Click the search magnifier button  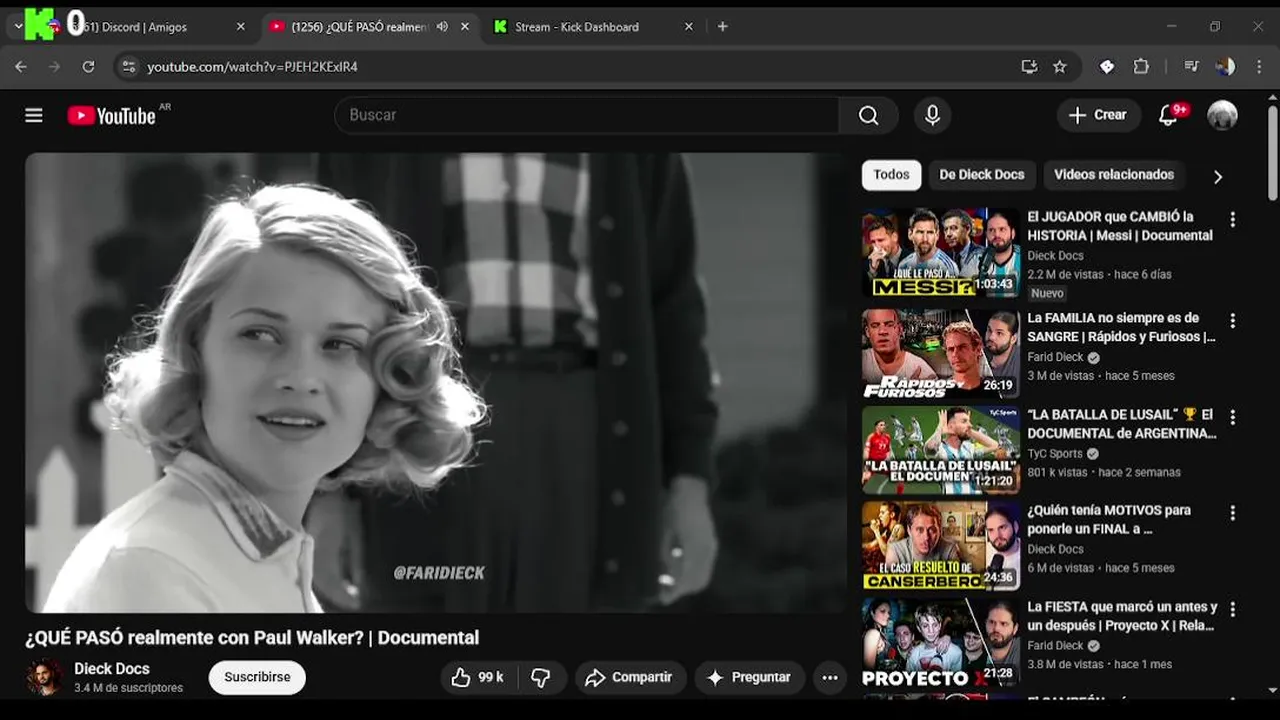tap(868, 115)
